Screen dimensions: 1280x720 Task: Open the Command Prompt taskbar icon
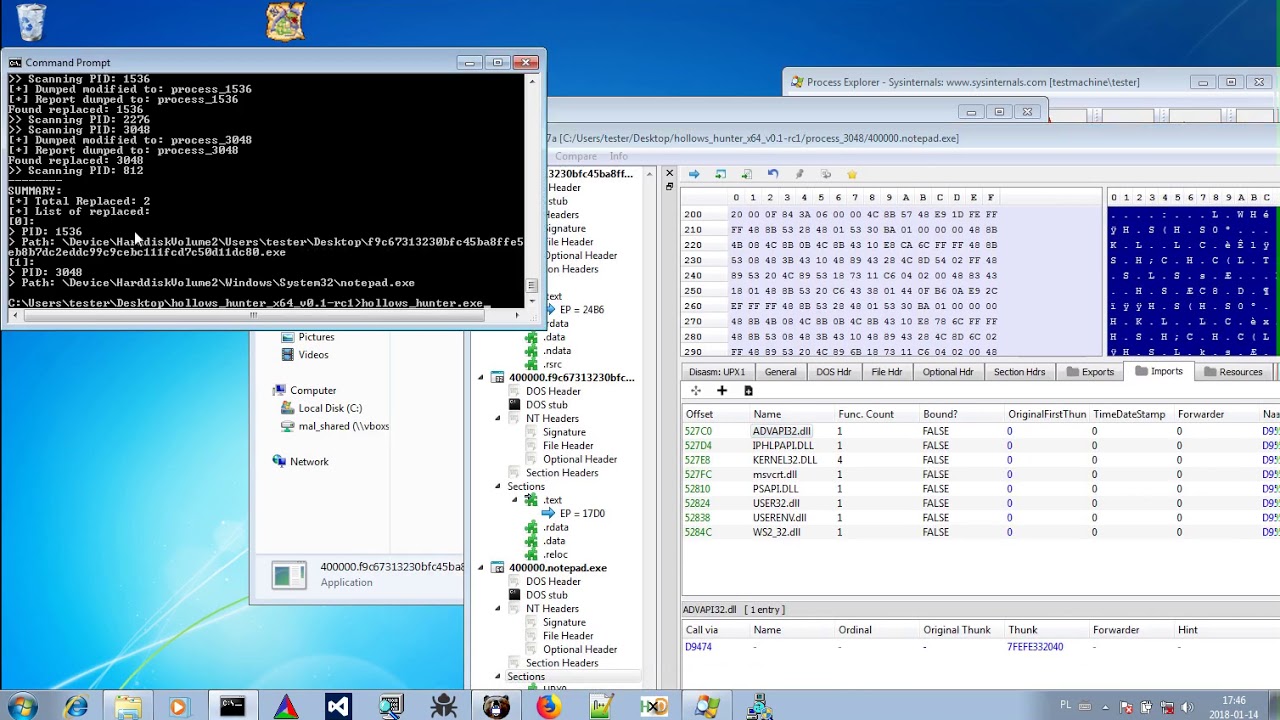[x=232, y=706]
